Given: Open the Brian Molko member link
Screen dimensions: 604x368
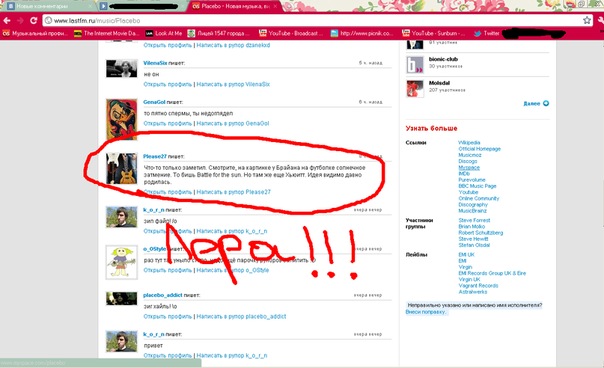Looking at the screenshot, I should tap(471, 227).
